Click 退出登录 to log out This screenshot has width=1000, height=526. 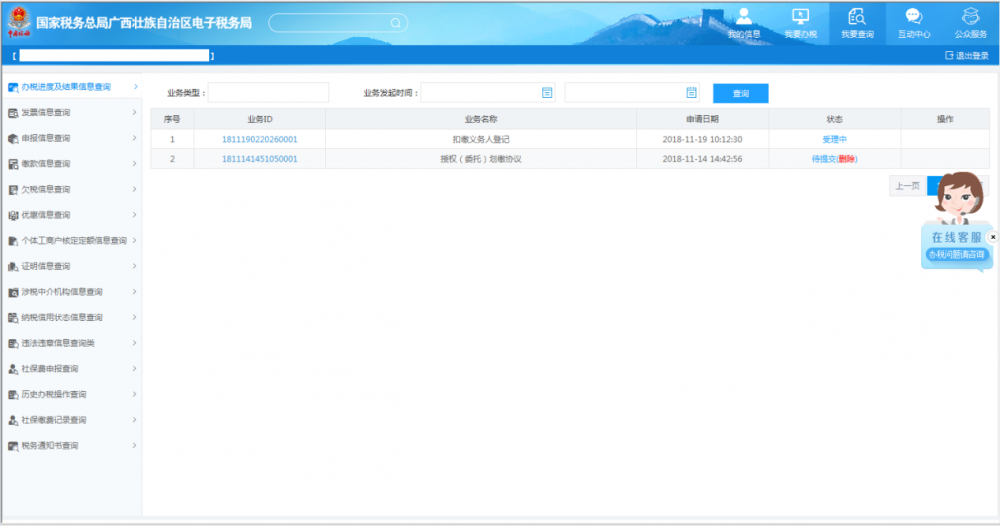tap(966, 56)
